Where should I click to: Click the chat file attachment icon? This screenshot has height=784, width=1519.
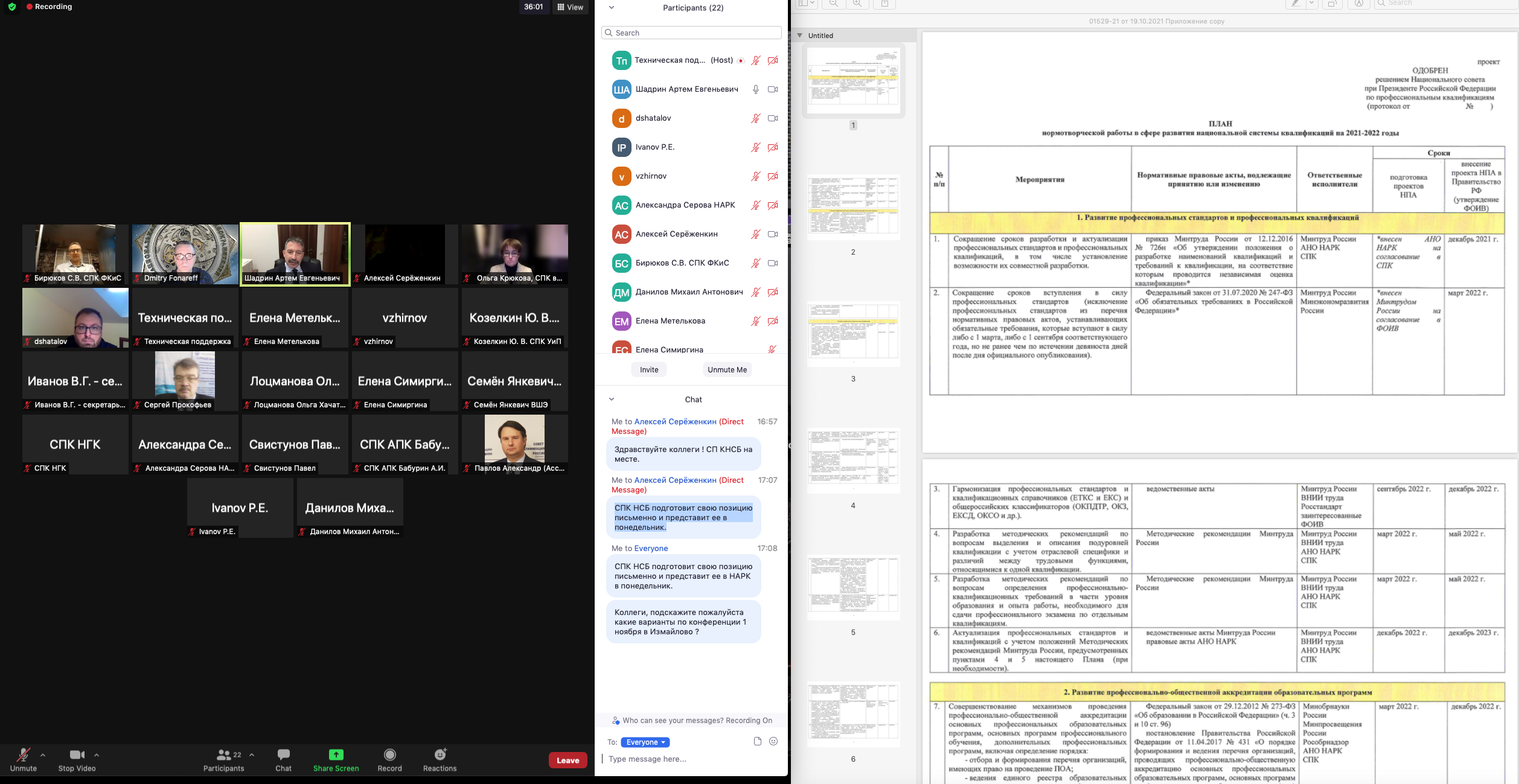point(758,741)
